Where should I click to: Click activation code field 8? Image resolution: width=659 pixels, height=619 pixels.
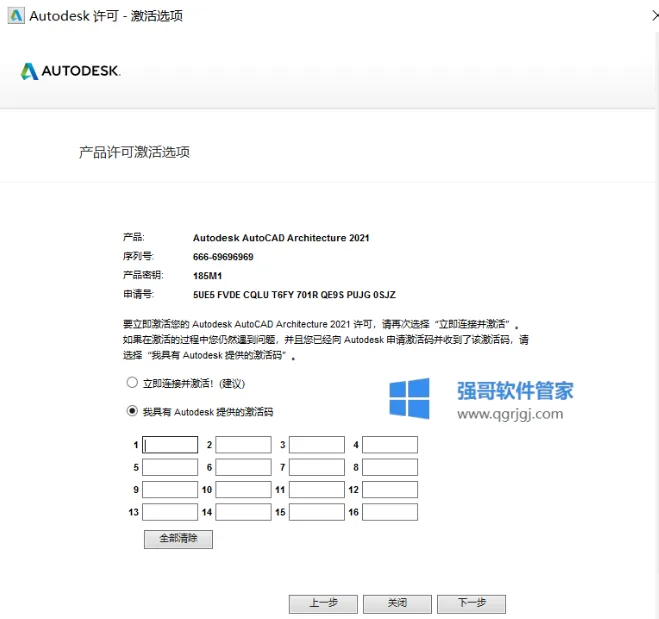point(390,467)
